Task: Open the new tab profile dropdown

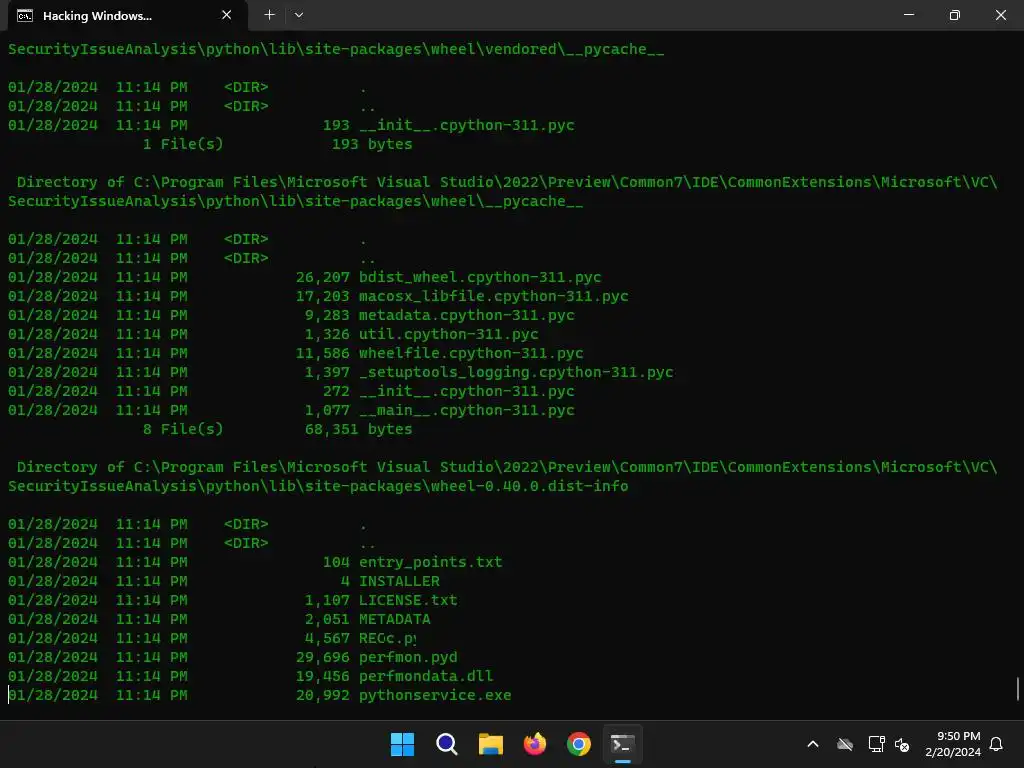Action: [x=299, y=15]
